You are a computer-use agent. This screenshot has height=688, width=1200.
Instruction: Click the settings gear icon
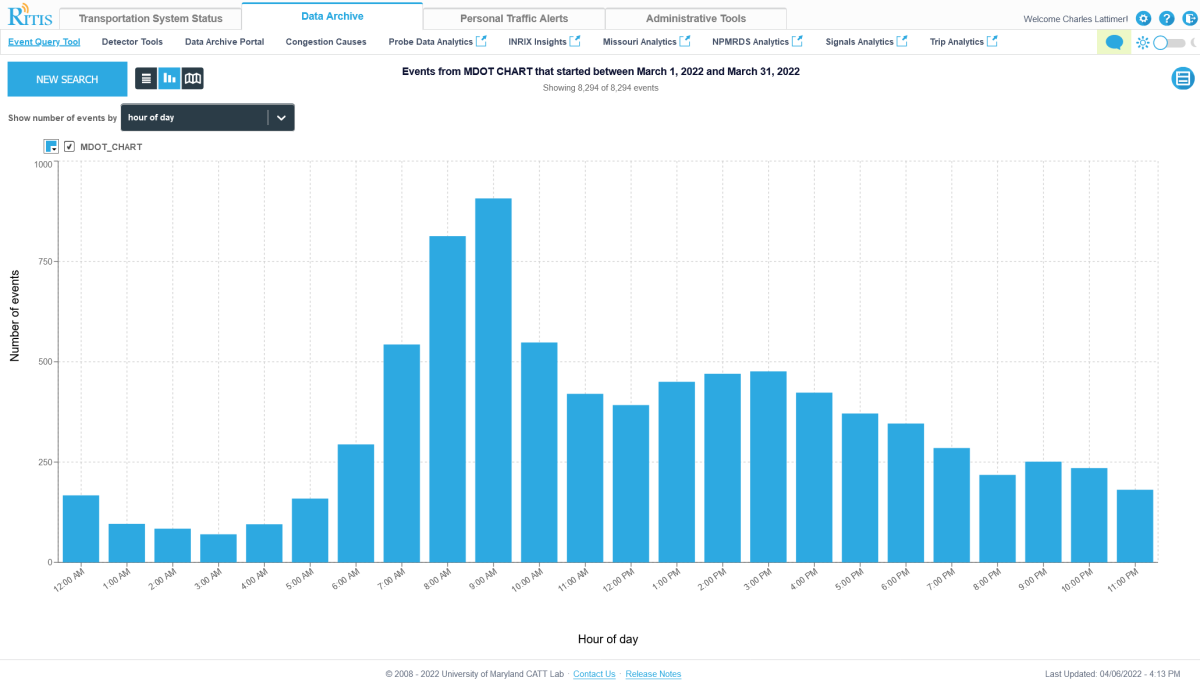click(1143, 18)
